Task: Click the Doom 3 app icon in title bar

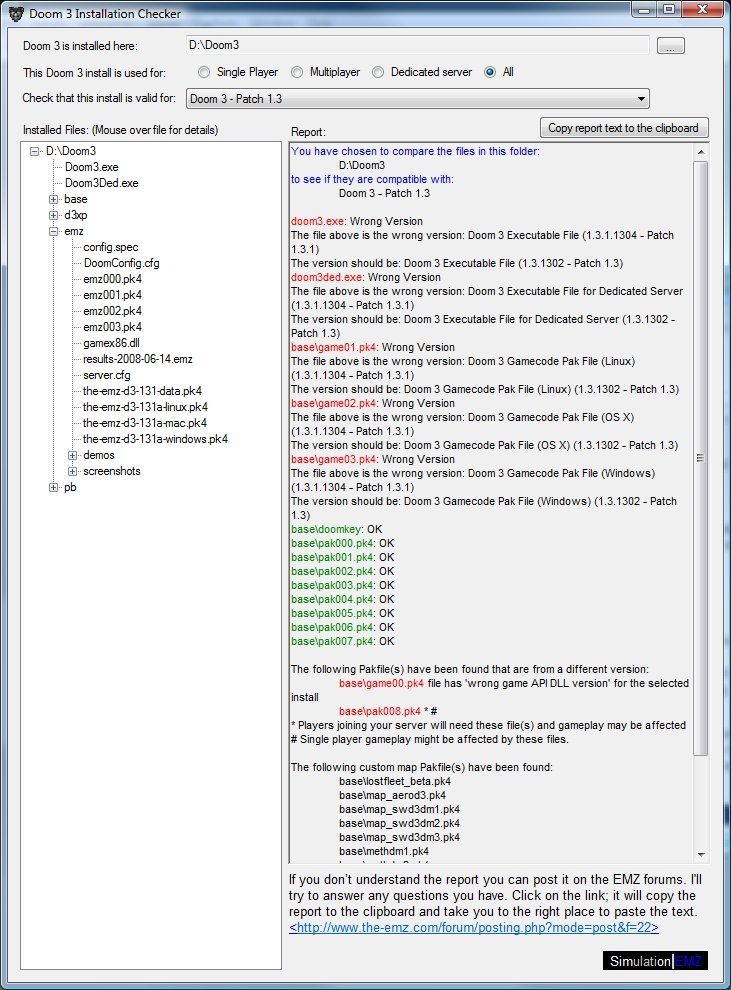Action: click(15, 11)
